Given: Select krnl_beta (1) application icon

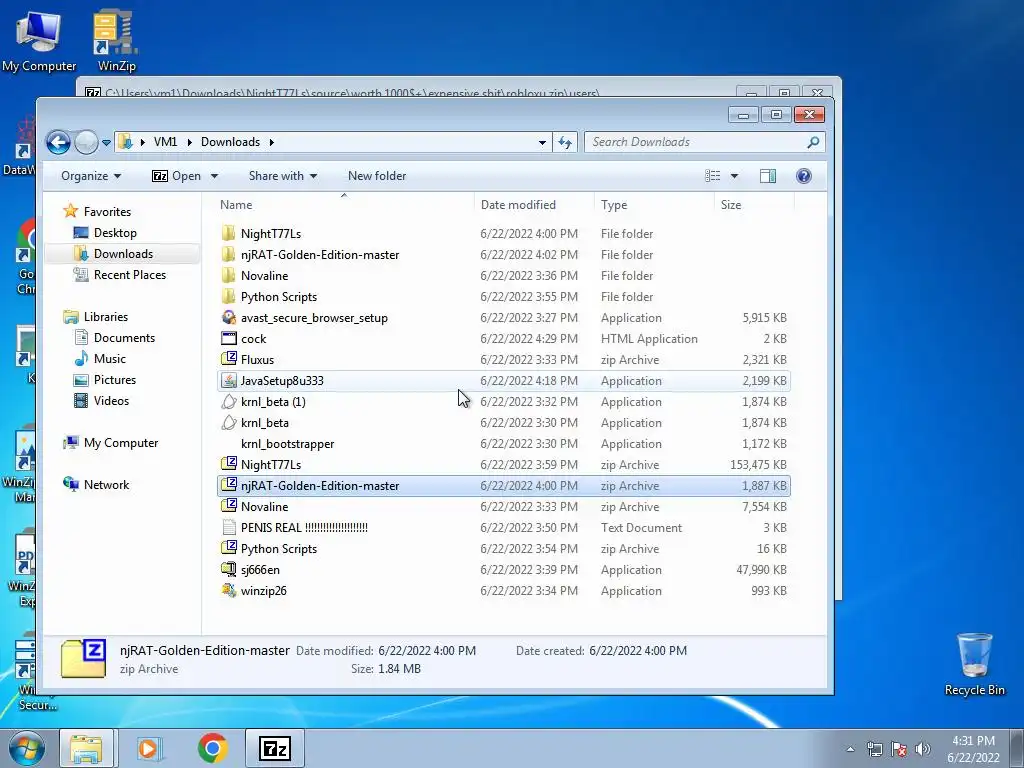Looking at the screenshot, I should (x=229, y=402).
